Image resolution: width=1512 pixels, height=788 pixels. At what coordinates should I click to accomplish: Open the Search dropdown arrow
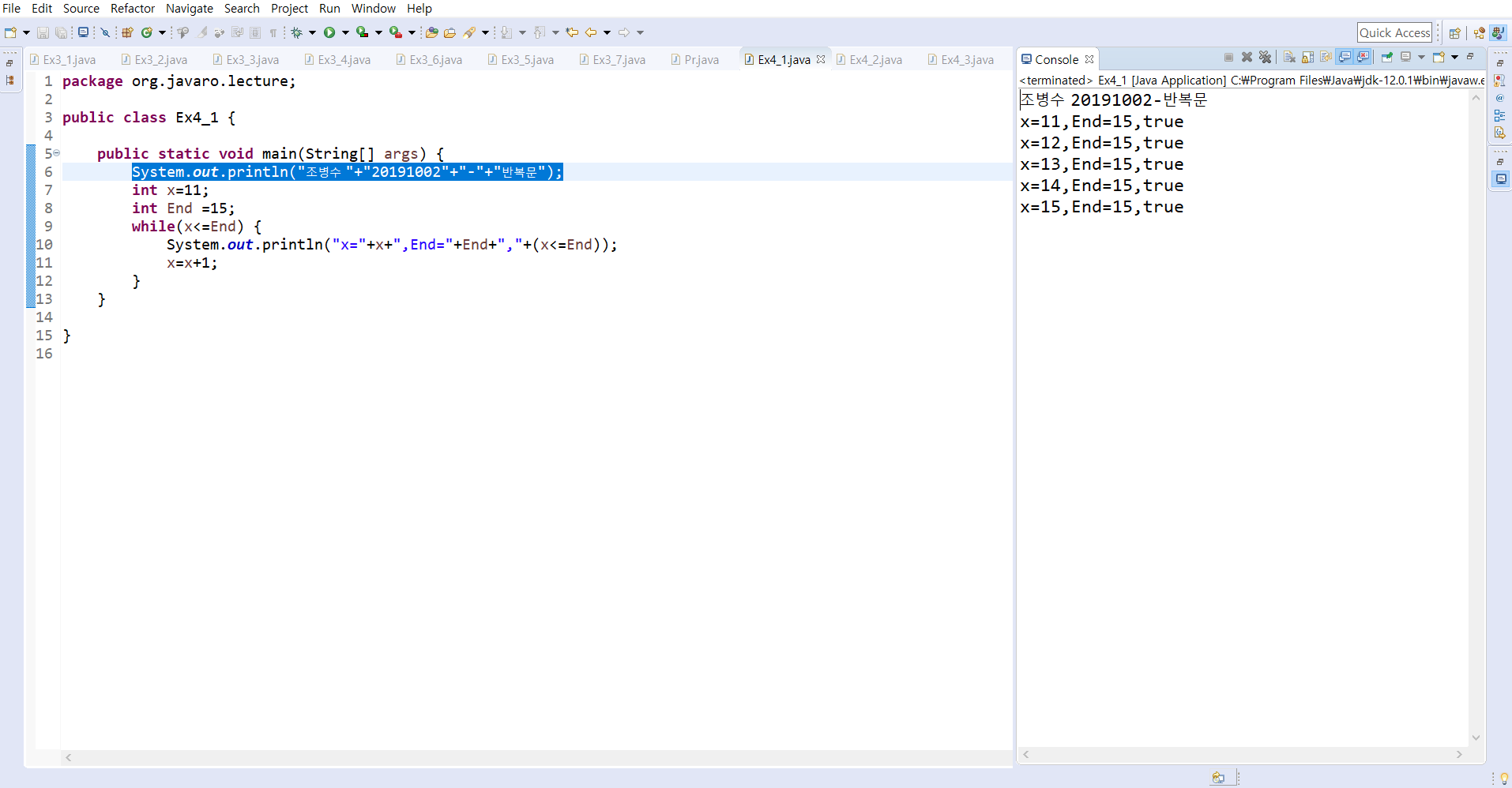pos(485,32)
